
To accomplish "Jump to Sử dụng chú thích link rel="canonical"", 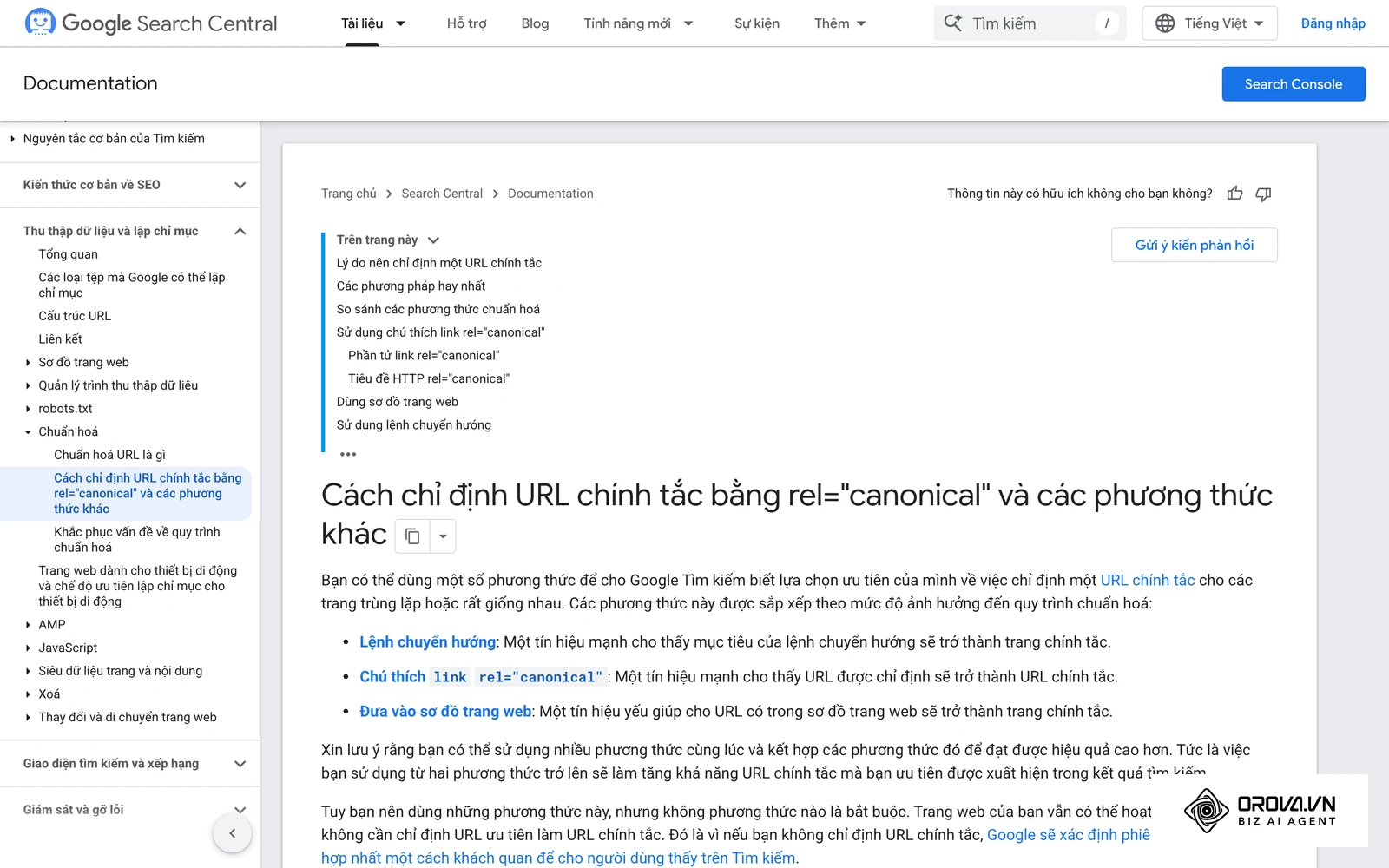I will click(x=441, y=332).
